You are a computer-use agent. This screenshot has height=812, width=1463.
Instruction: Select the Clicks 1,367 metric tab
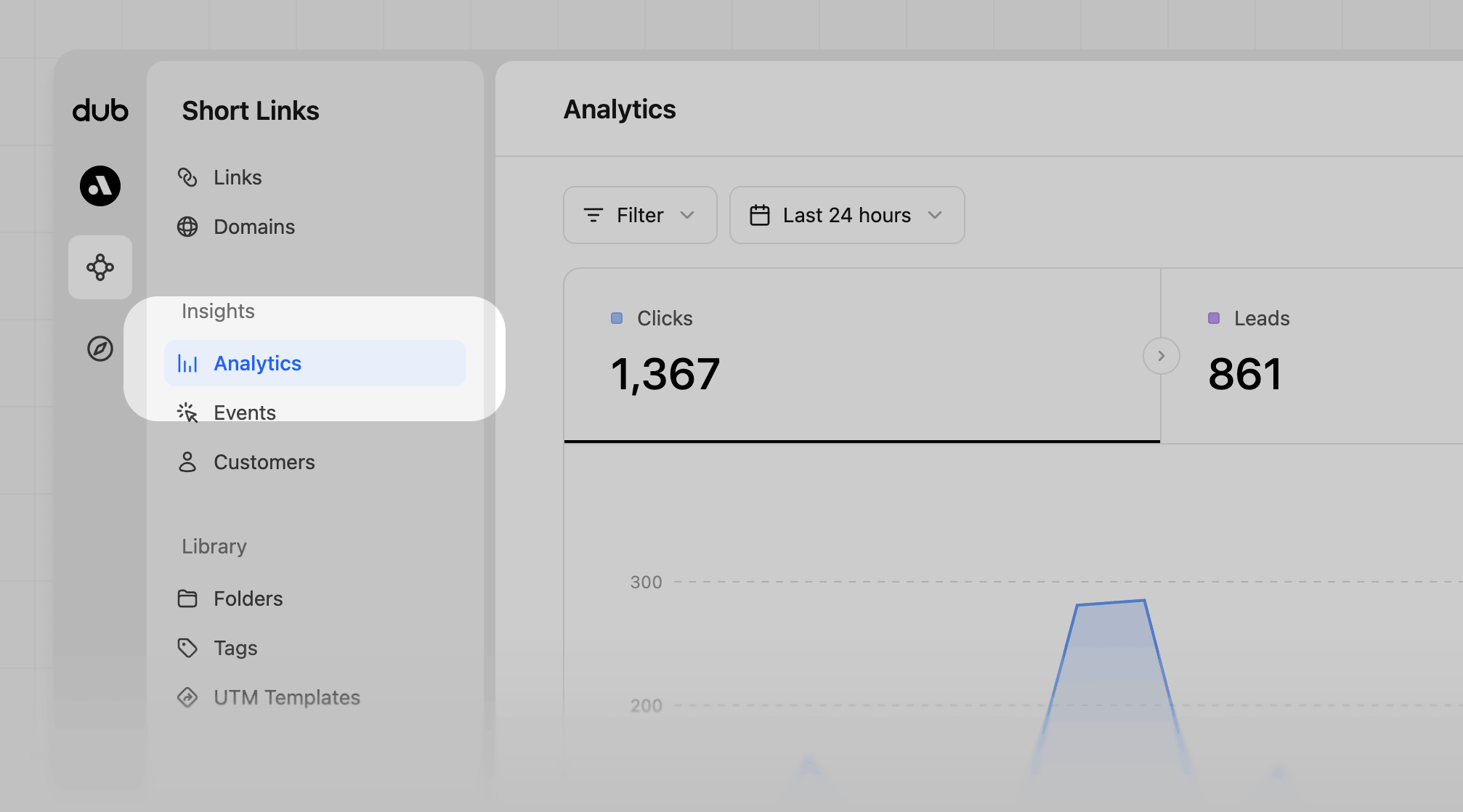pos(862,356)
